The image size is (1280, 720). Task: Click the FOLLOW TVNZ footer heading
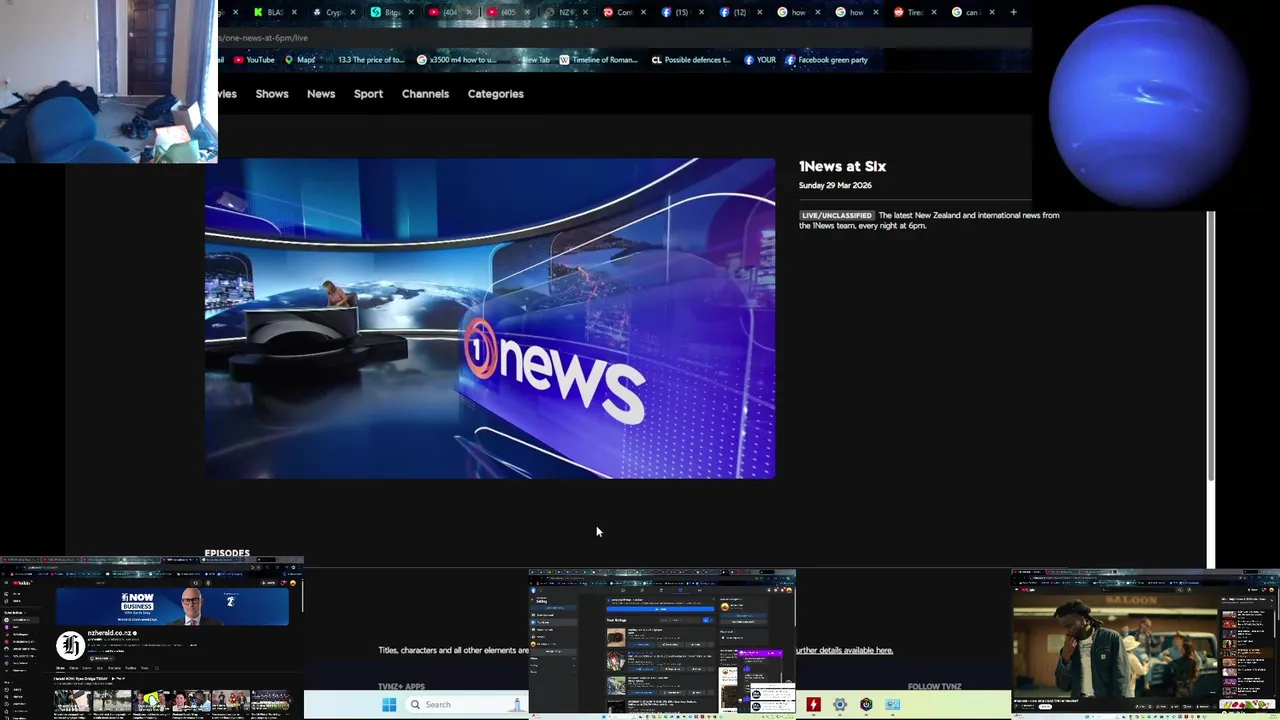point(934,687)
